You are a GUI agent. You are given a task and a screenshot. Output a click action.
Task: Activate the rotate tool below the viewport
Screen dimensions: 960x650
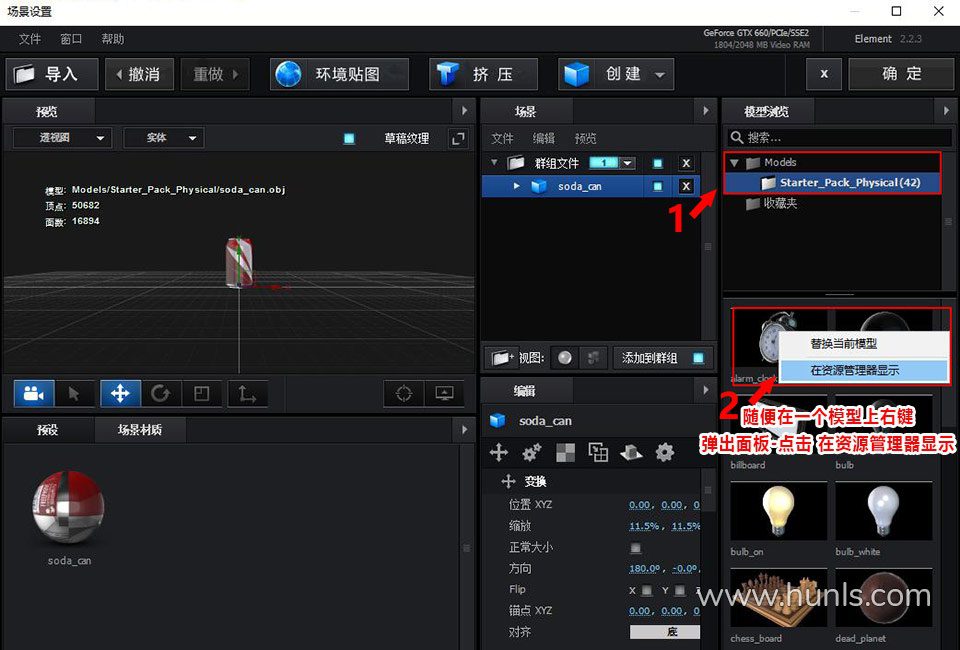[x=160, y=393]
